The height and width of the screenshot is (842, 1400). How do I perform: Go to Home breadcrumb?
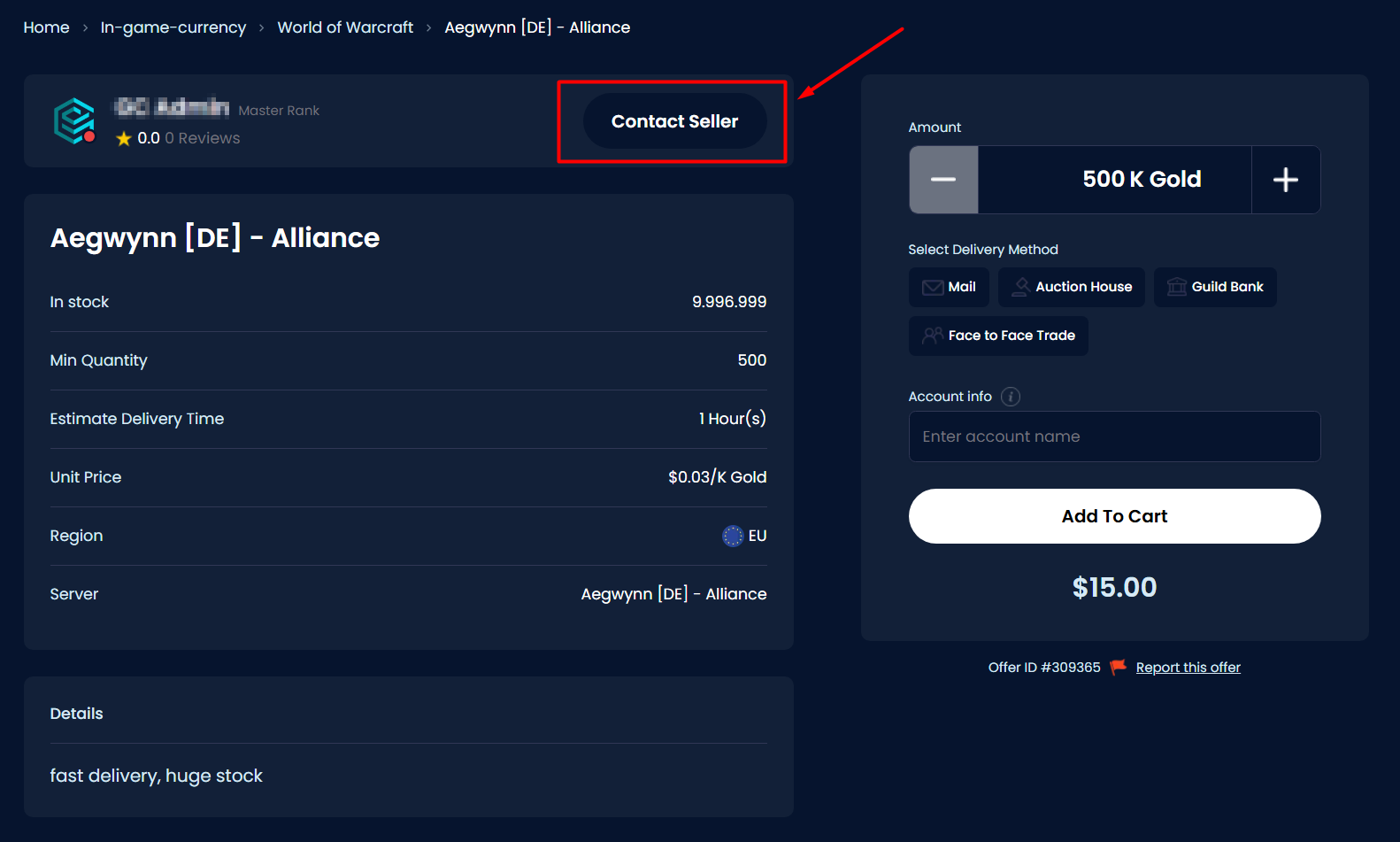[x=46, y=27]
